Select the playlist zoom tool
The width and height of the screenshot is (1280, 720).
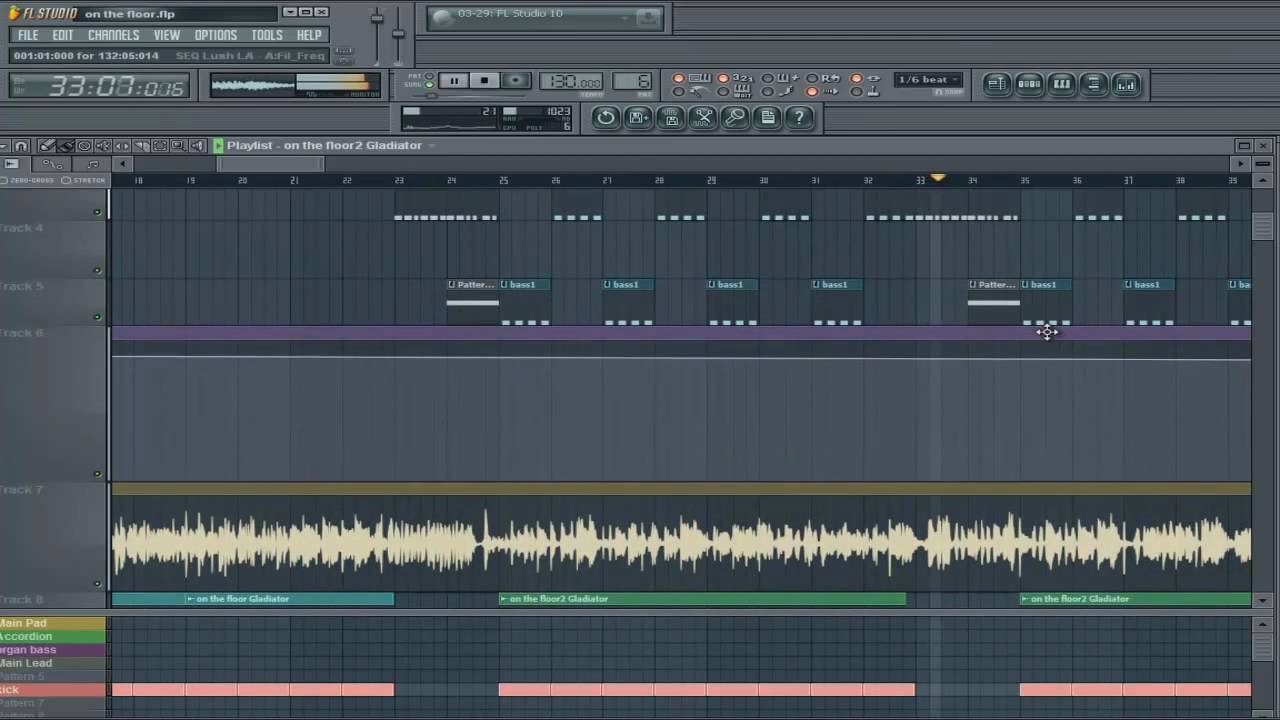point(178,146)
